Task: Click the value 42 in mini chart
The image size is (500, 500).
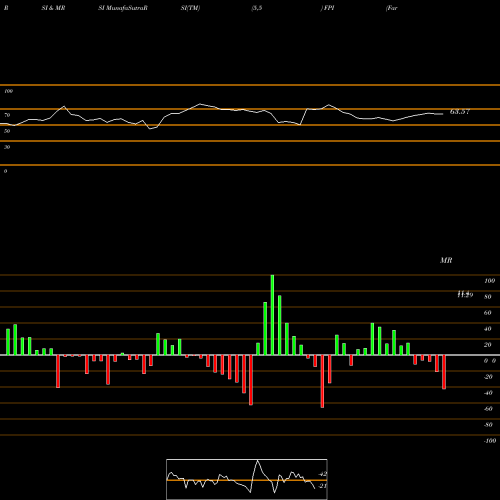Action: (x=323, y=474)
